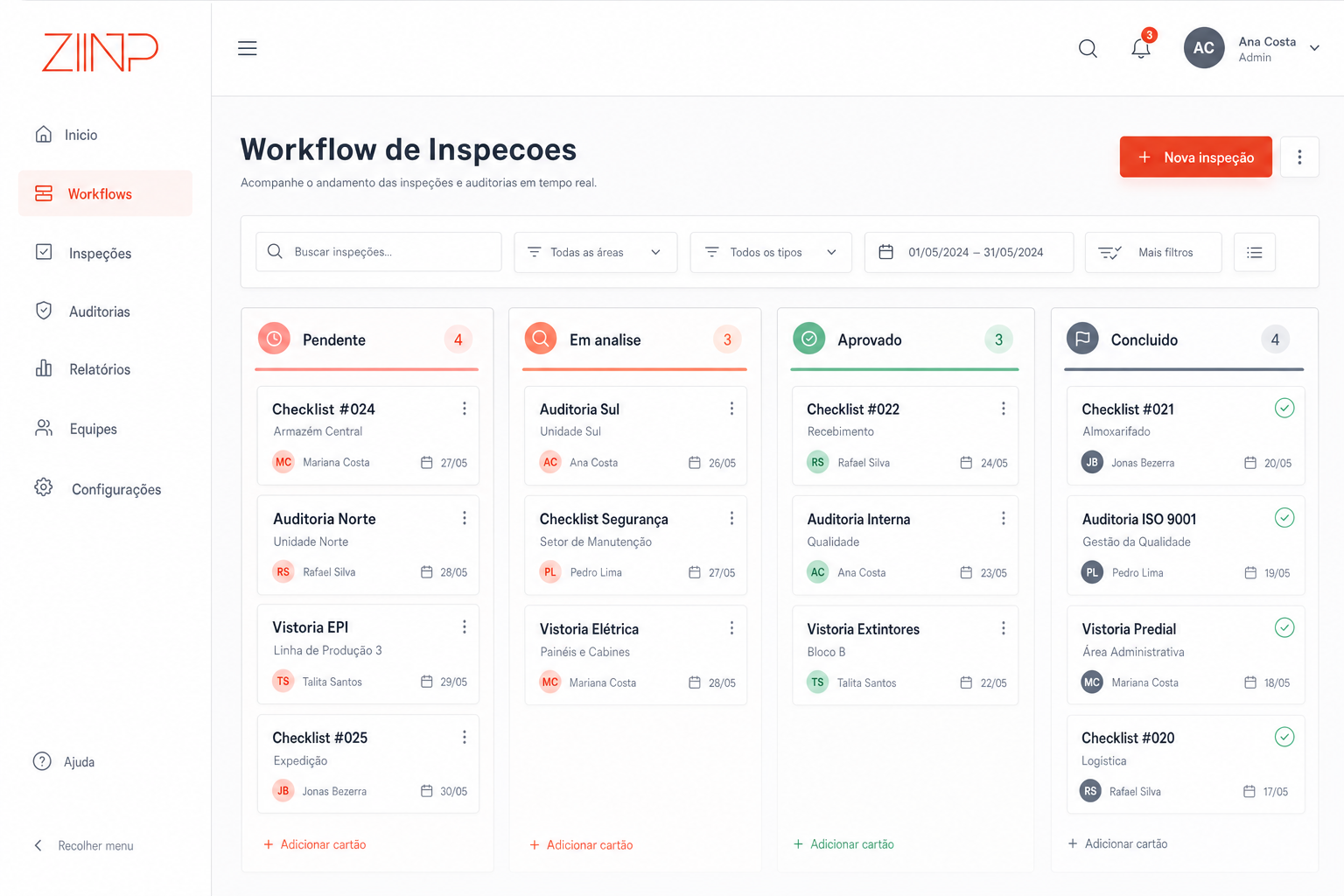Screen dimensions: 1344x896
Task: Click the search magnifier in the header
Action: pos(1088,48)
